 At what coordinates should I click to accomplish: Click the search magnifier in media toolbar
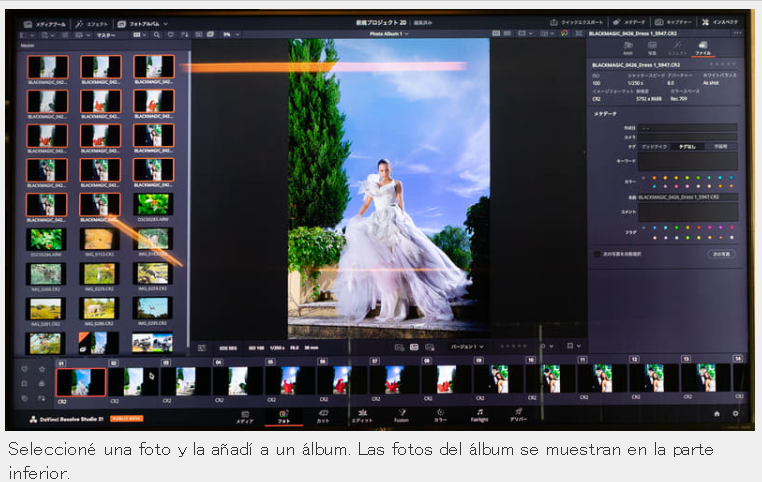coord(156,35)
